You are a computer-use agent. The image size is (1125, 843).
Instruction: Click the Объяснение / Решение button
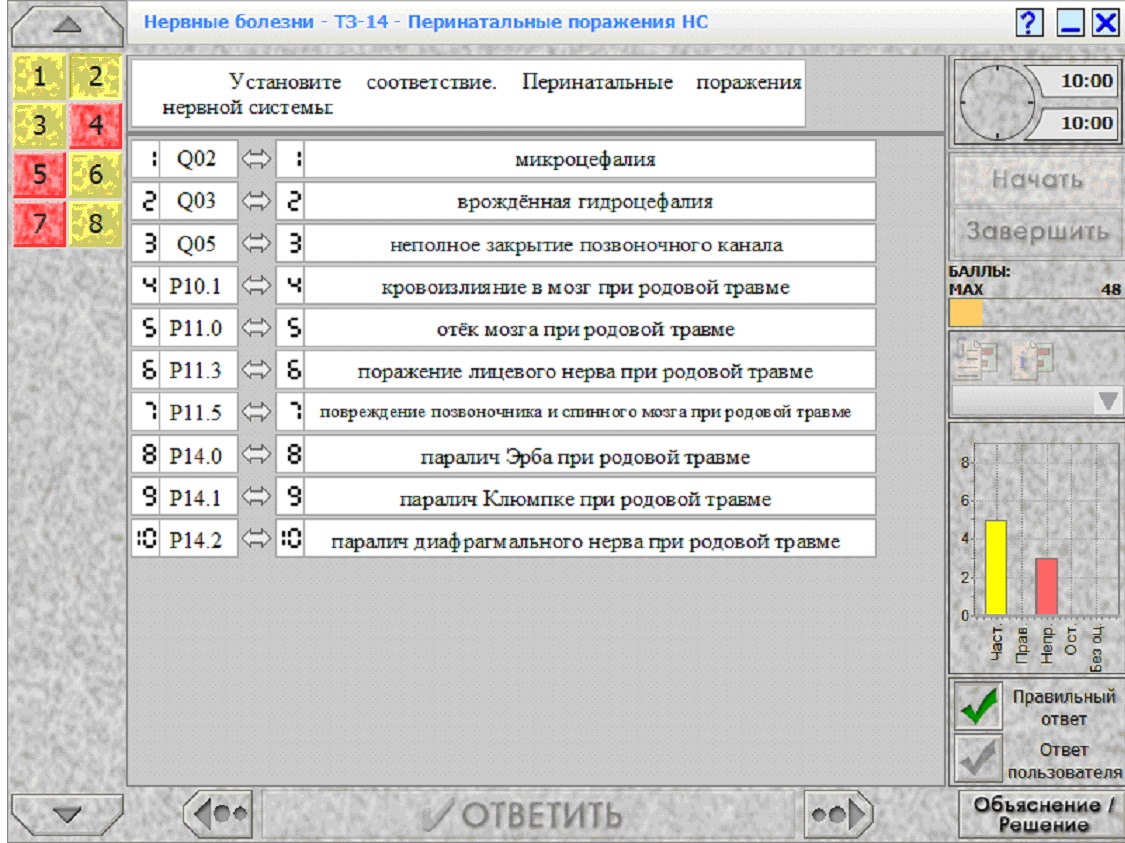pyautogui.click(x=1042, y=815)
